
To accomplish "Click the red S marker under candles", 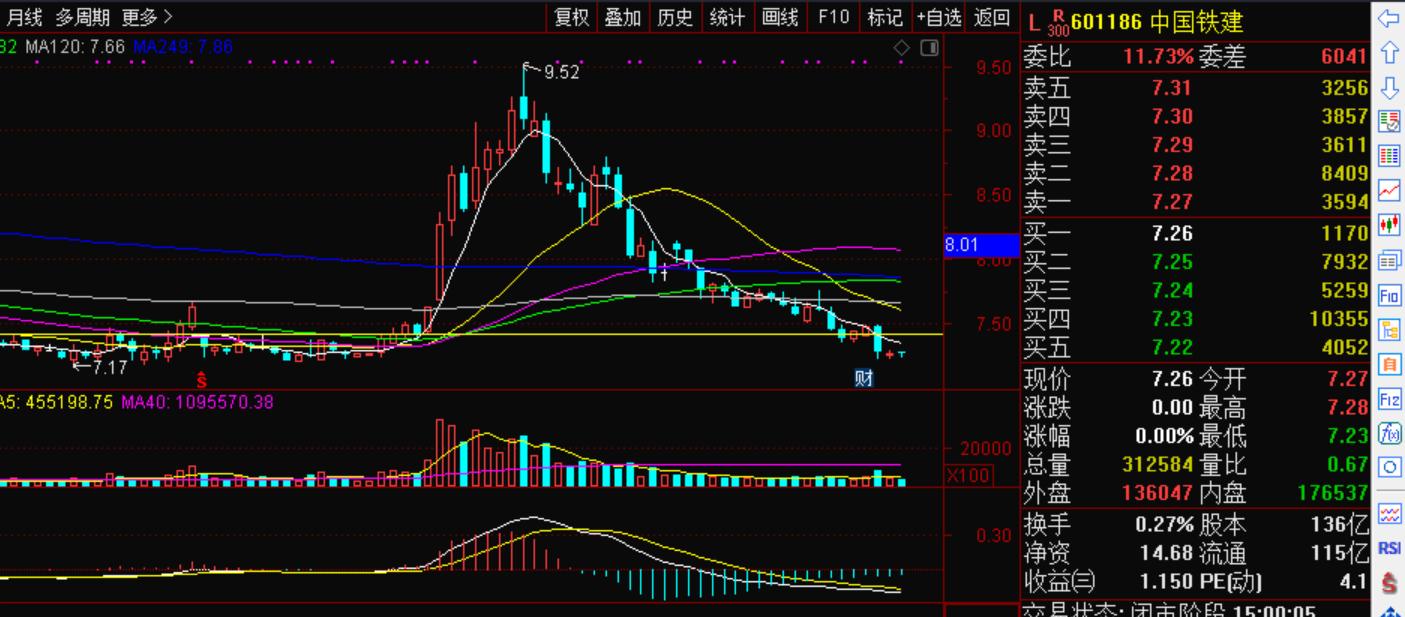I will (x=201, y=380).
